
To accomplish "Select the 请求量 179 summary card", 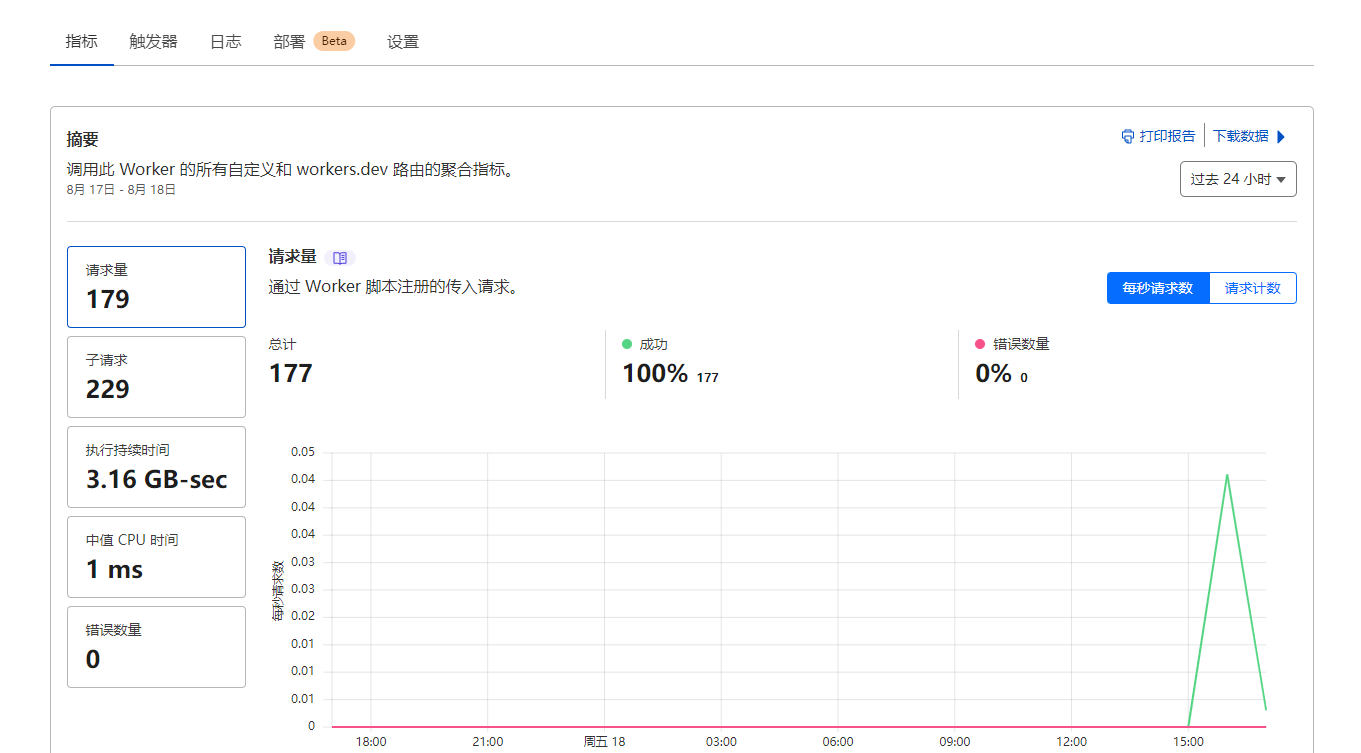I will coord(156,287).
